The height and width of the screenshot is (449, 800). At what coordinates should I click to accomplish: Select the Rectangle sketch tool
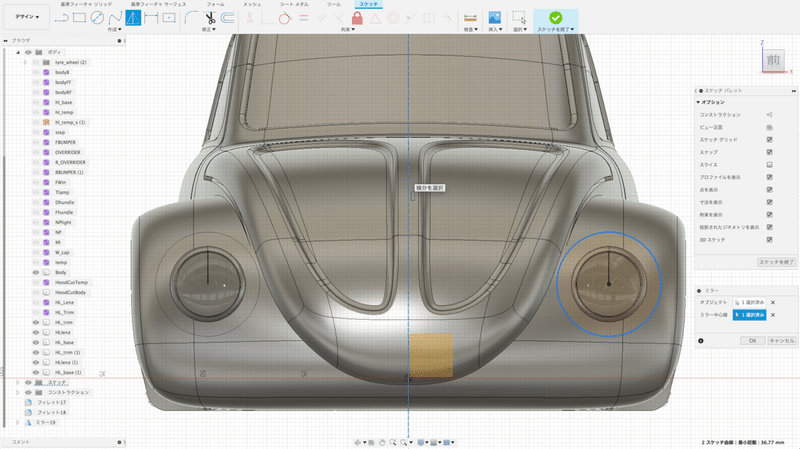pos(79,18)
